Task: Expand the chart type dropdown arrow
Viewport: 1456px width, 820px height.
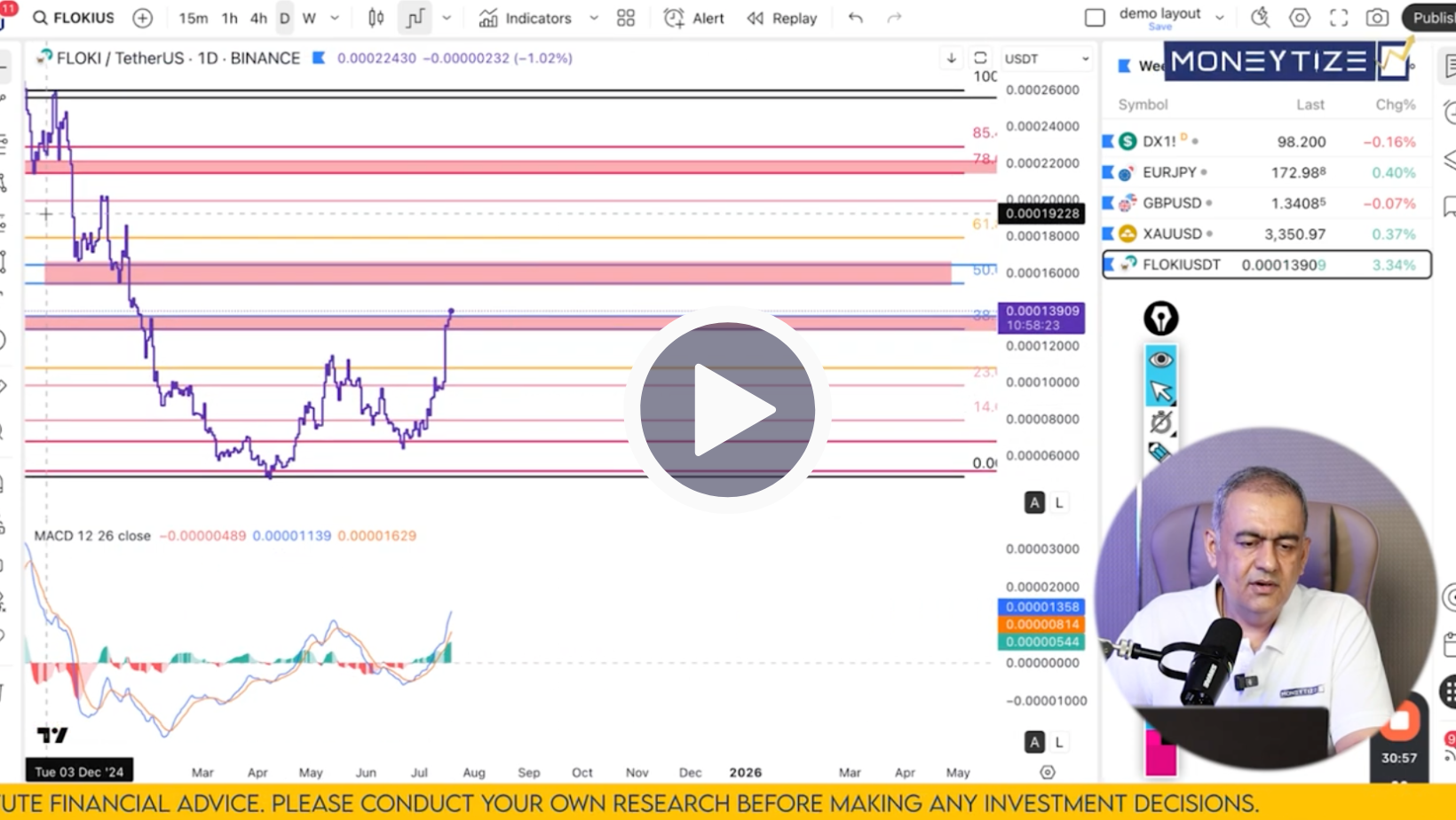Action: (x=447, y=18)
